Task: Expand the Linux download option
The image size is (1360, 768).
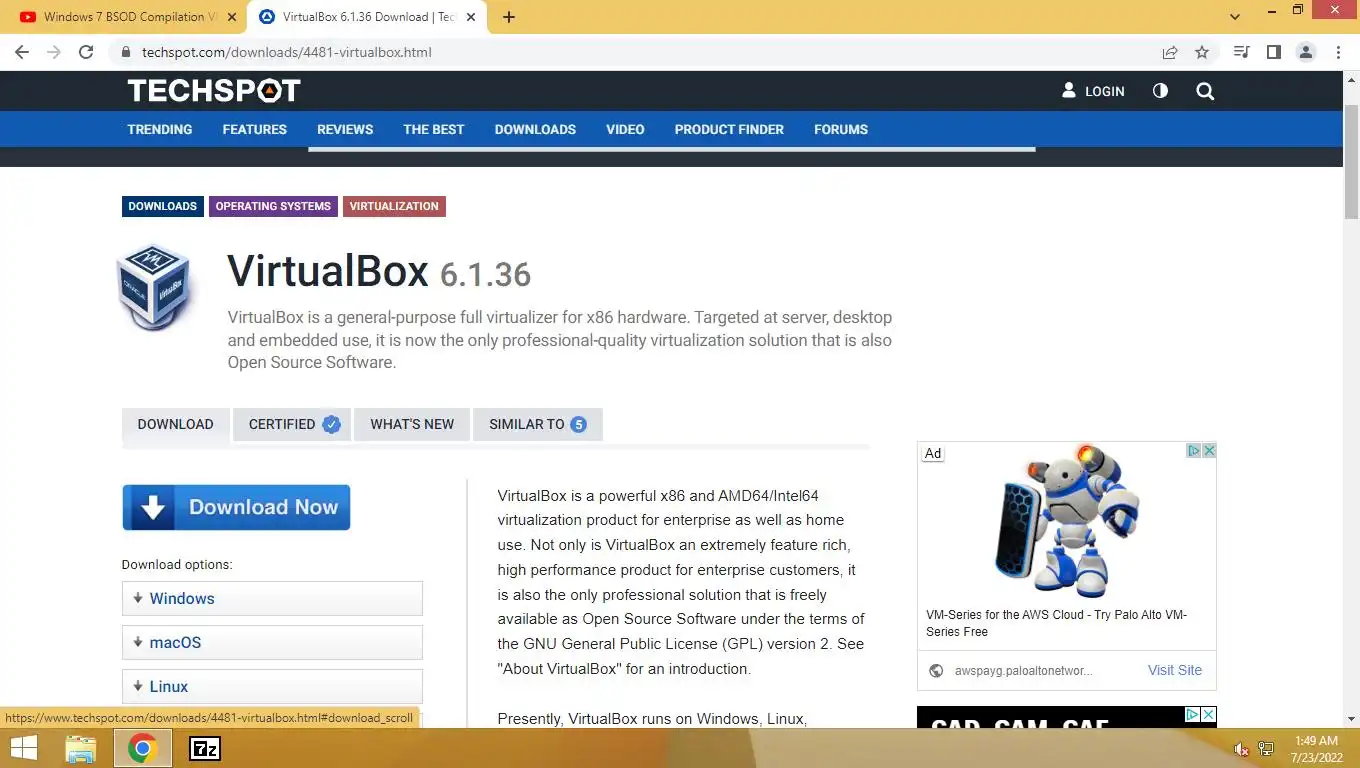Action: tap(272, 687)
